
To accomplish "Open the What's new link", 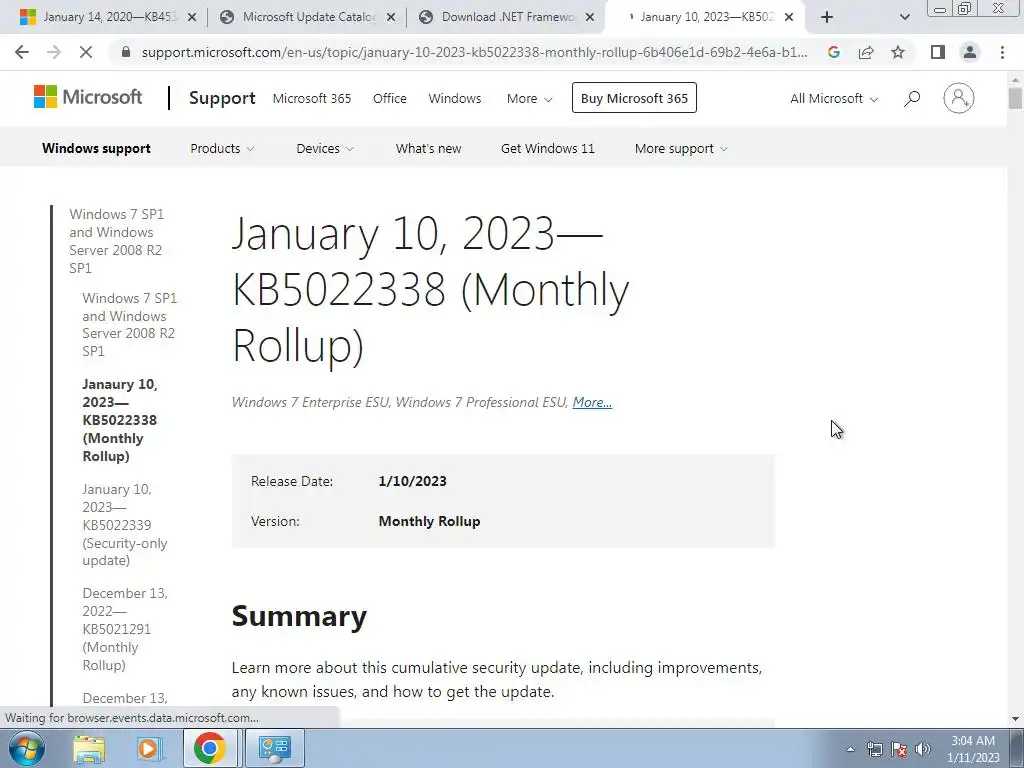I will (428, 148).
